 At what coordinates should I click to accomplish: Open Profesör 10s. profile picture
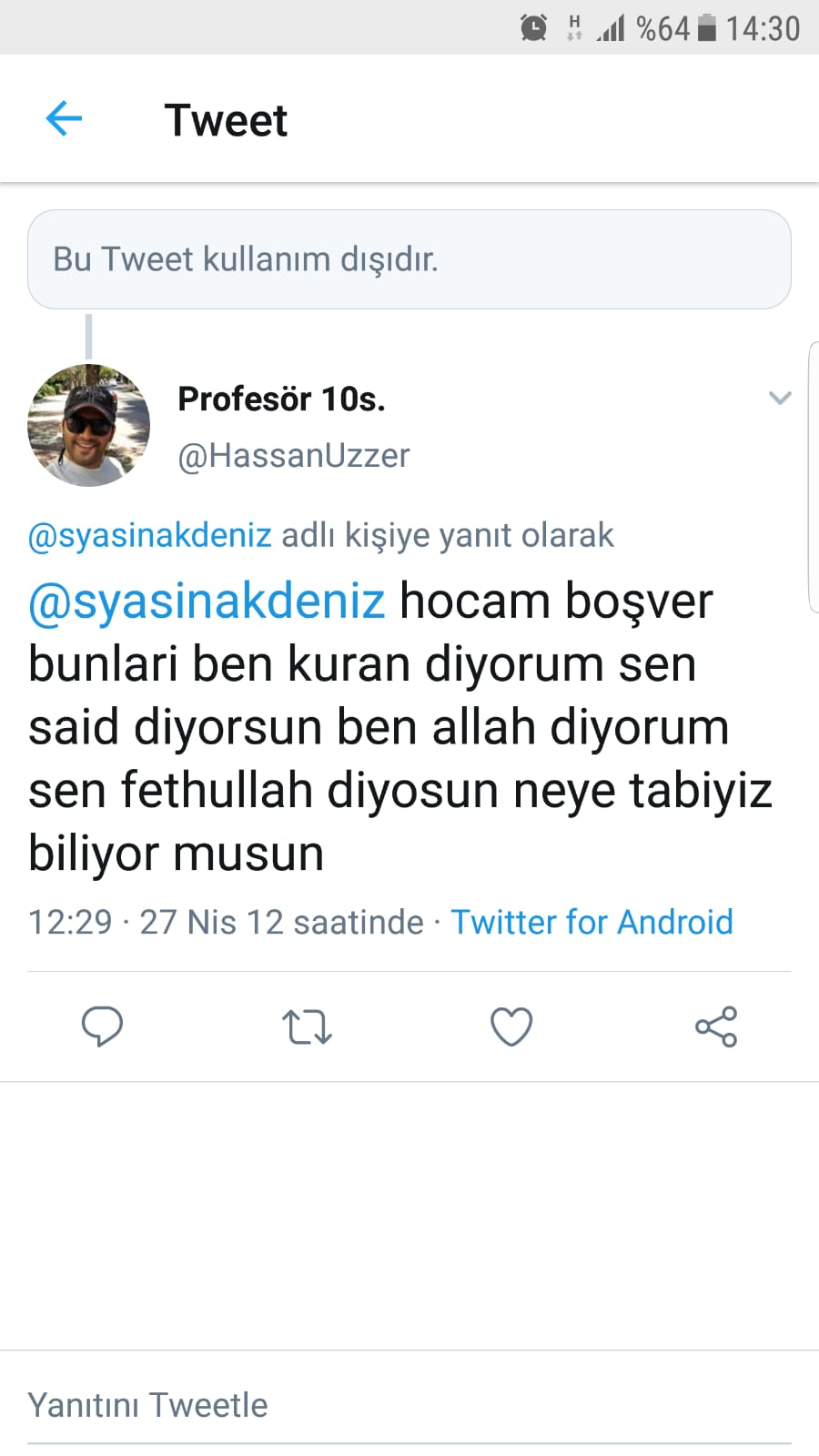click(88, 425)
